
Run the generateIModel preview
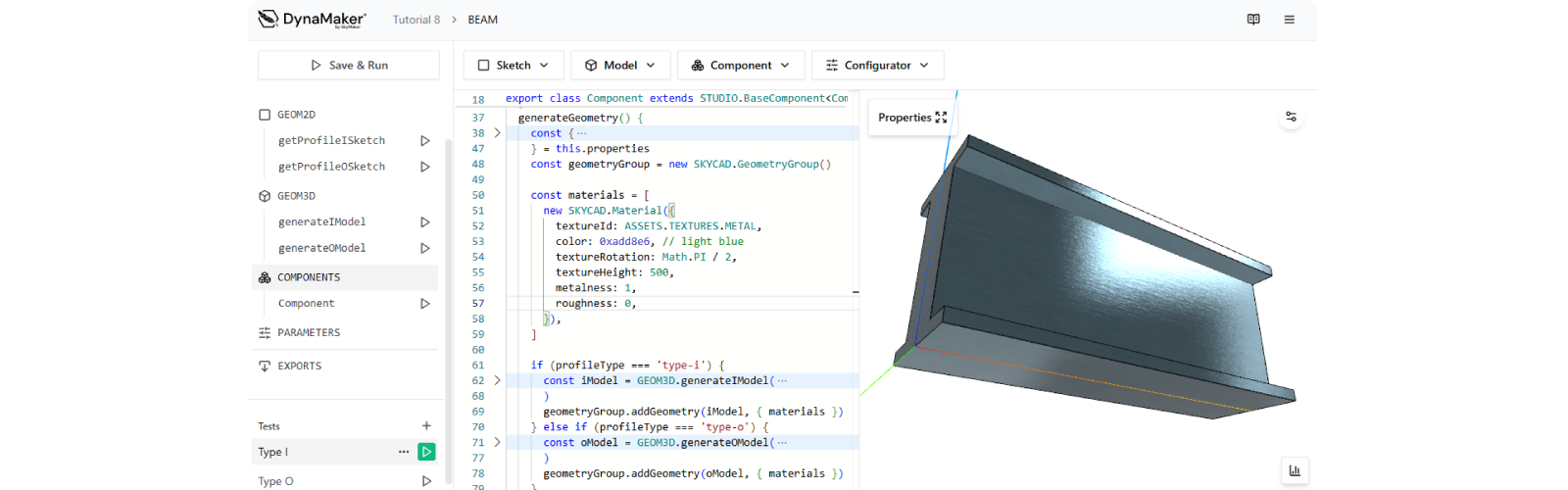(x=425, y=222)
